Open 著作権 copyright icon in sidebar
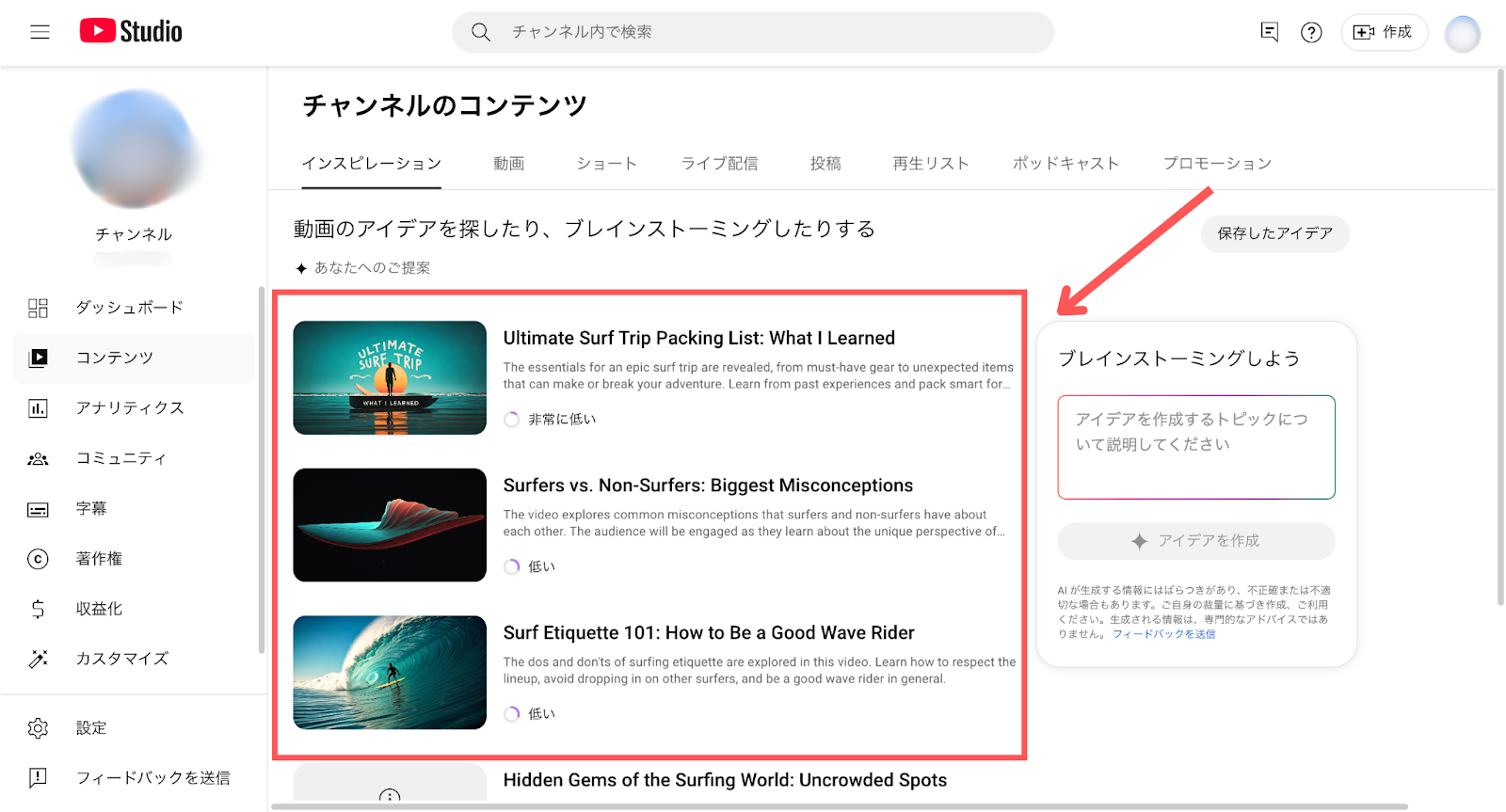Viewport: 1506px width, 812px height. pyautogui.click(x=38, y=559)
